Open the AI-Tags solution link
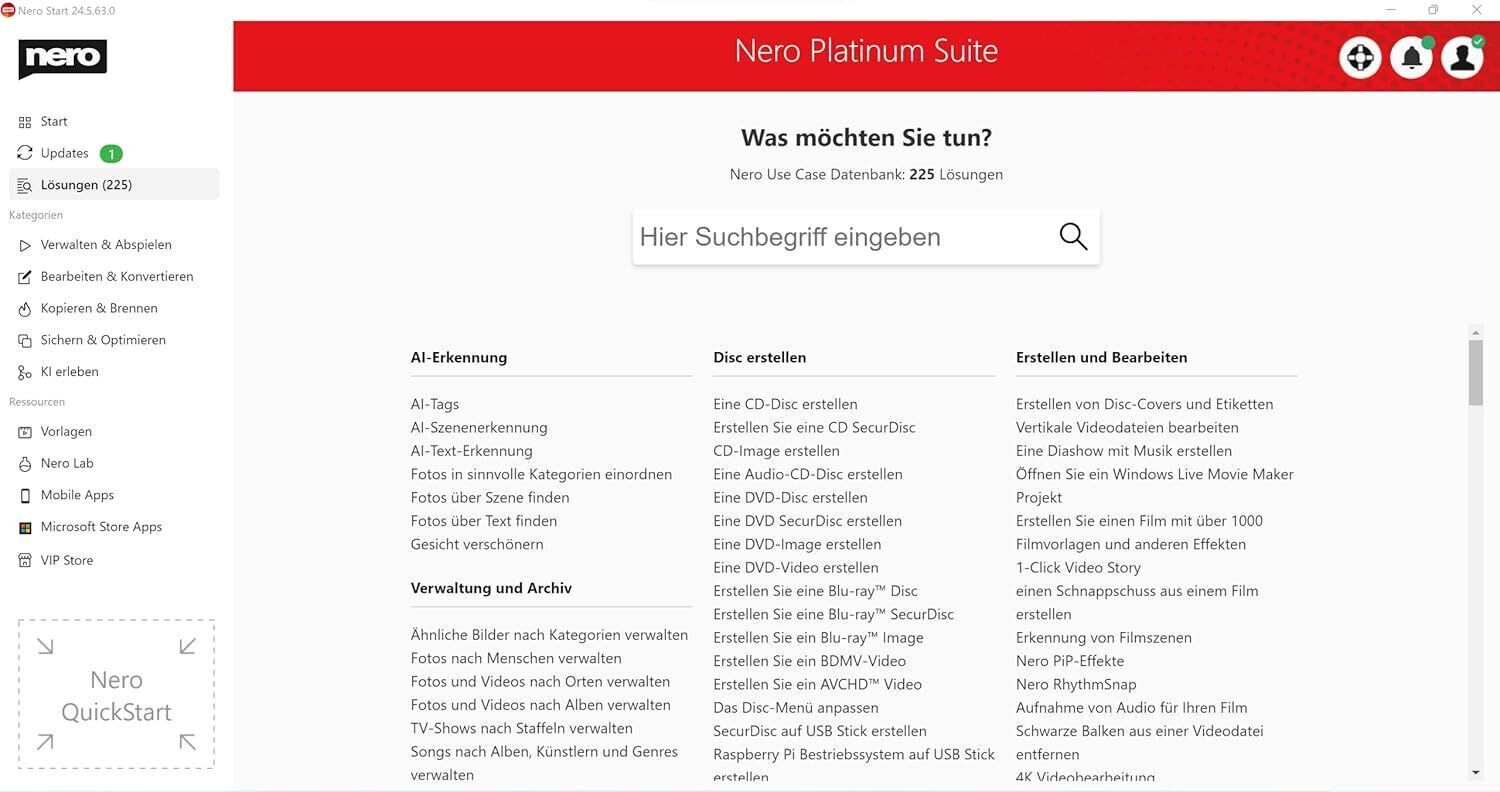 [x=435, y=405]
